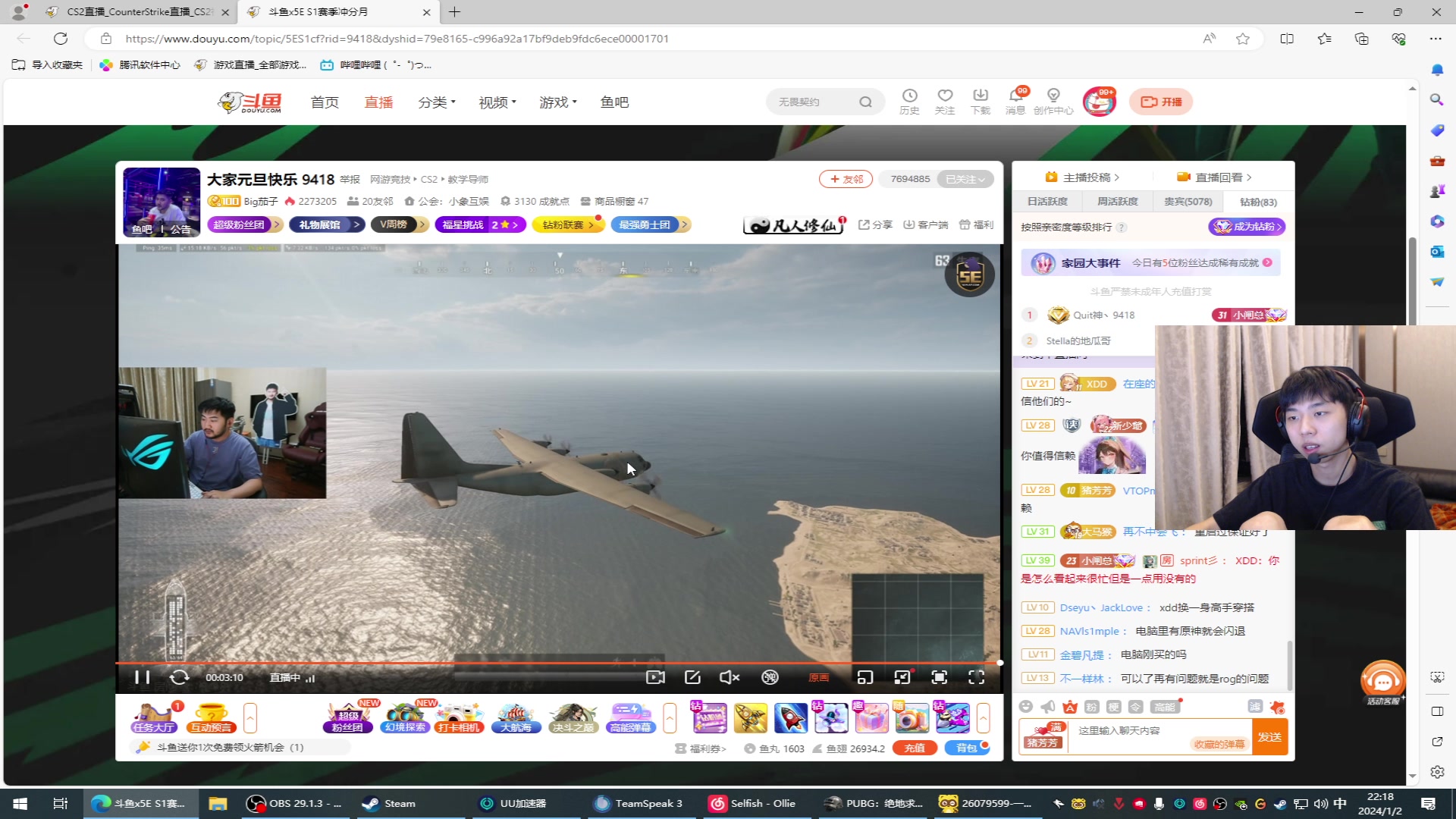Open the 主播投稿 streamer submissions tab

click(1081, 177)
